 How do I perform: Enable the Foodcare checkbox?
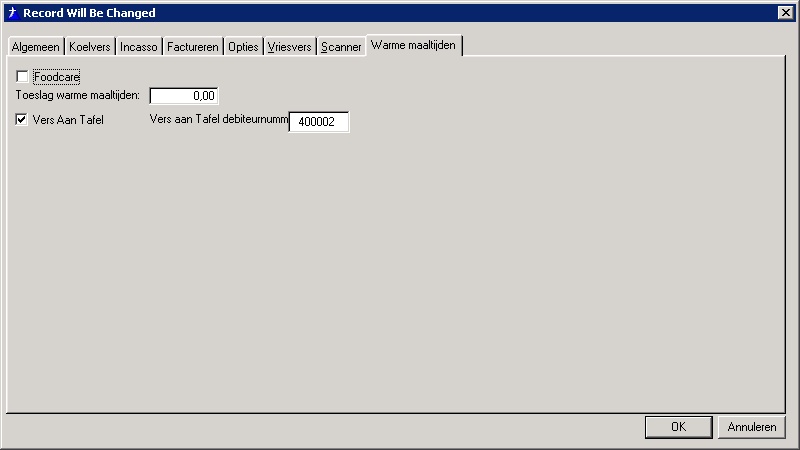22,77
